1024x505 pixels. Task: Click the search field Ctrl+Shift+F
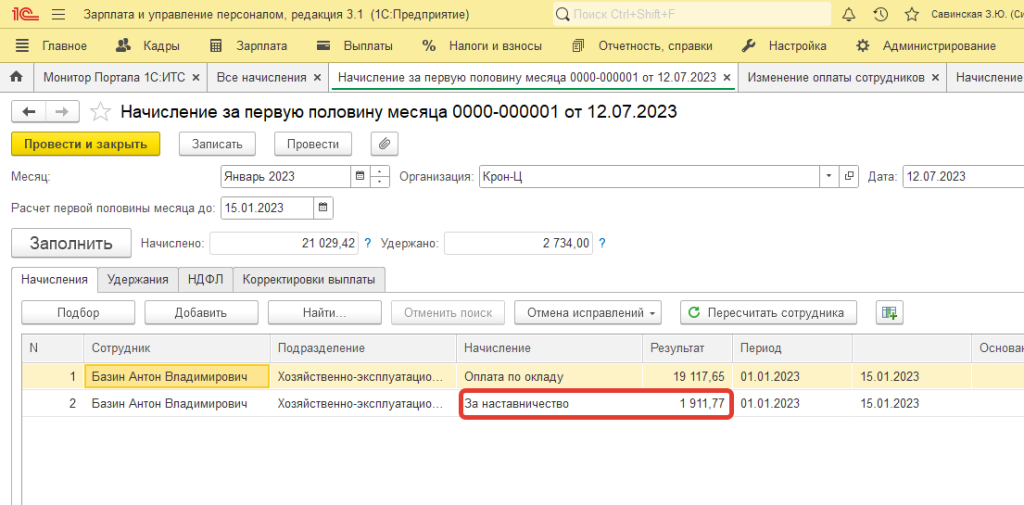(x=692, y=14)
